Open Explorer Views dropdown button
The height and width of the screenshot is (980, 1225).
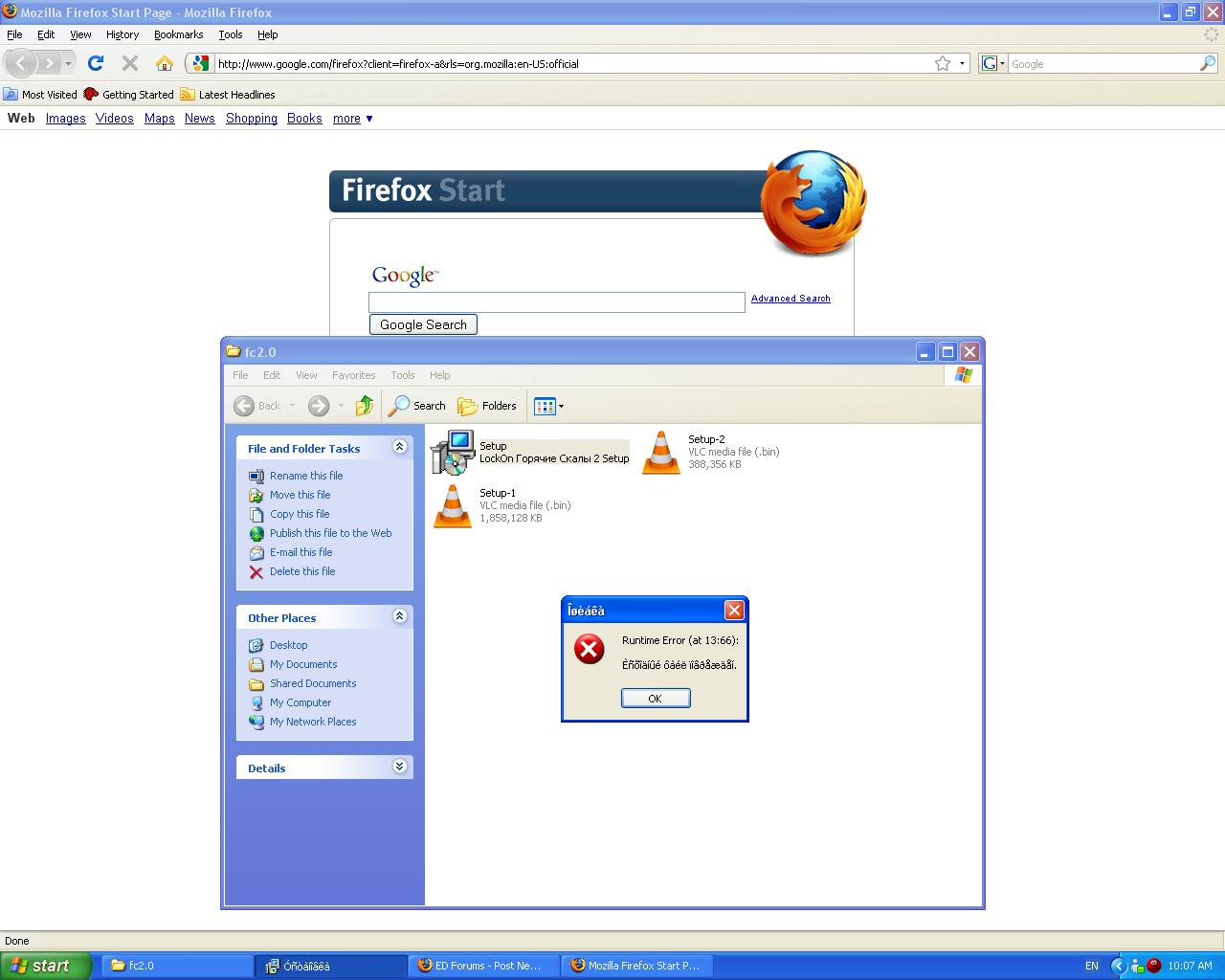[548, 406]
